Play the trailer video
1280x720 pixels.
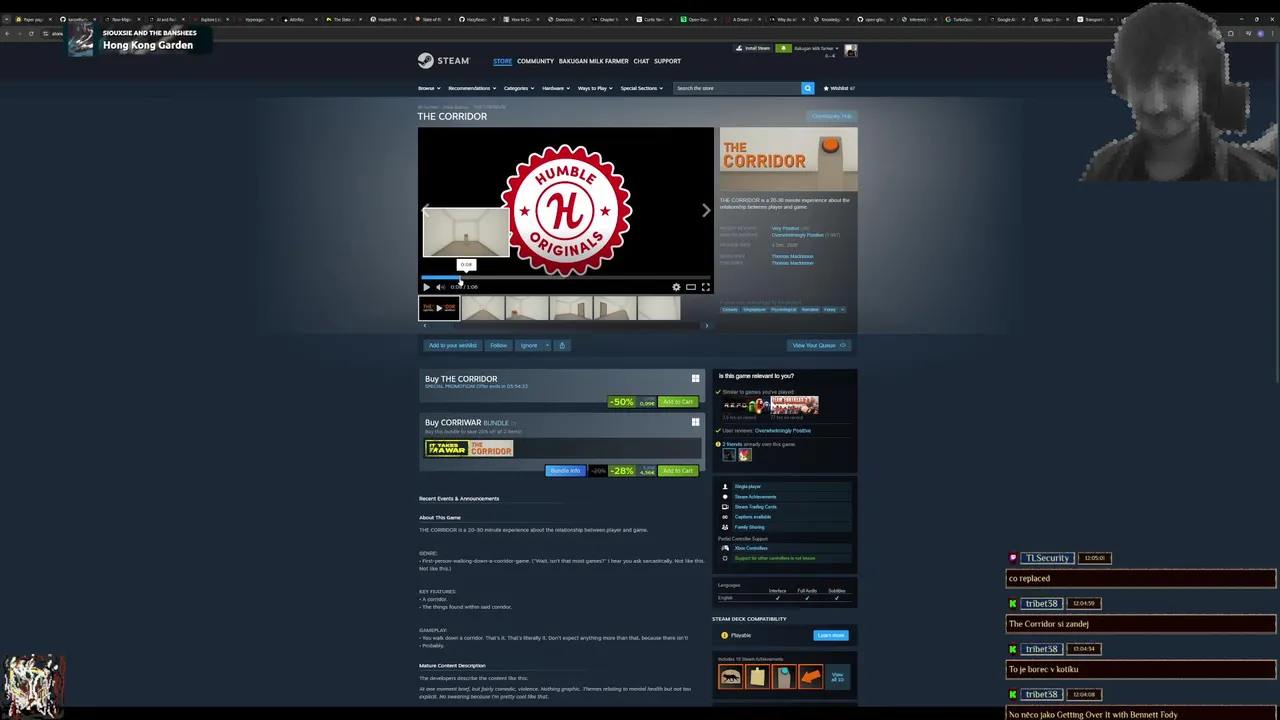426,287
